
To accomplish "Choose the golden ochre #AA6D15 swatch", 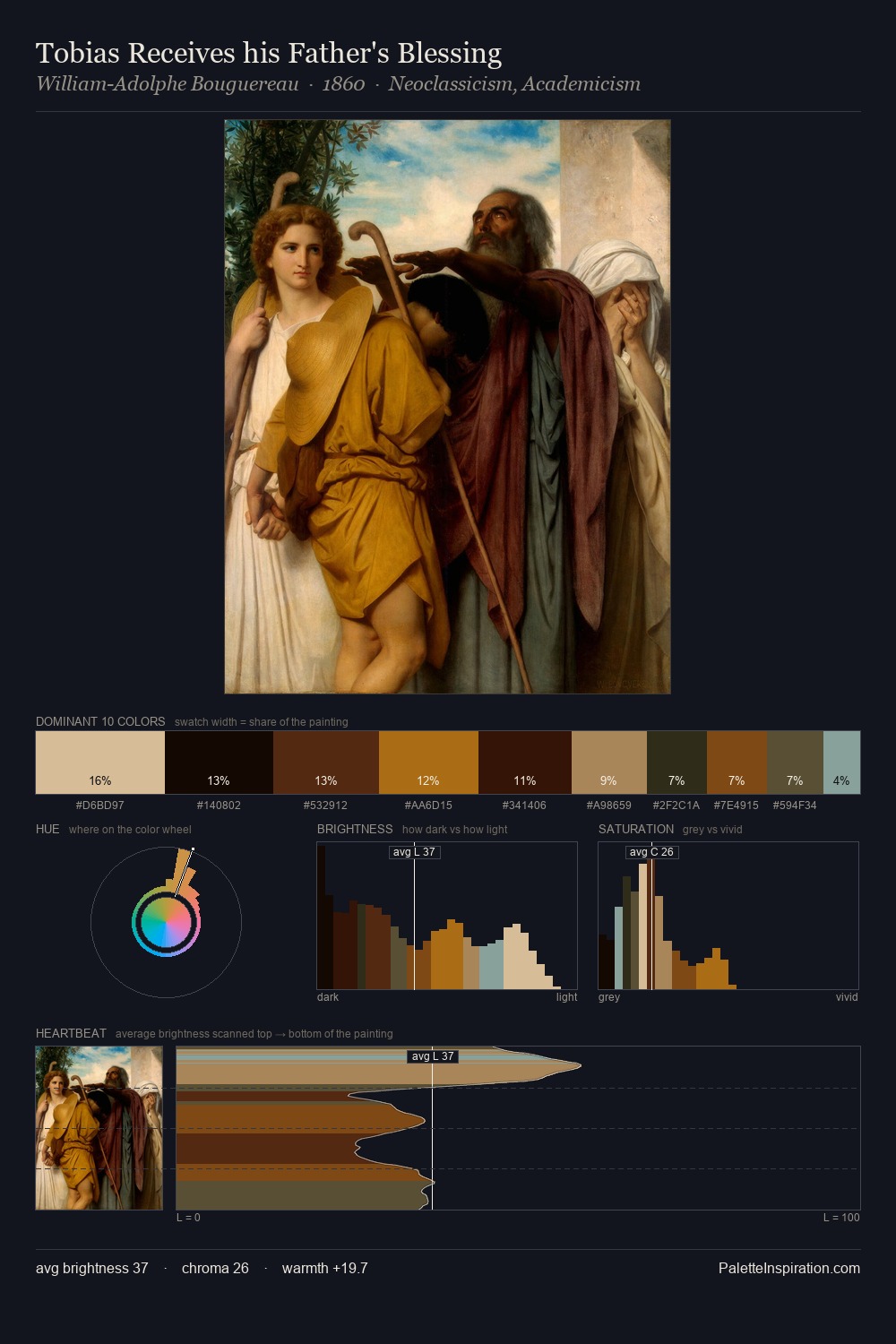I will click(x=428, y=762).
